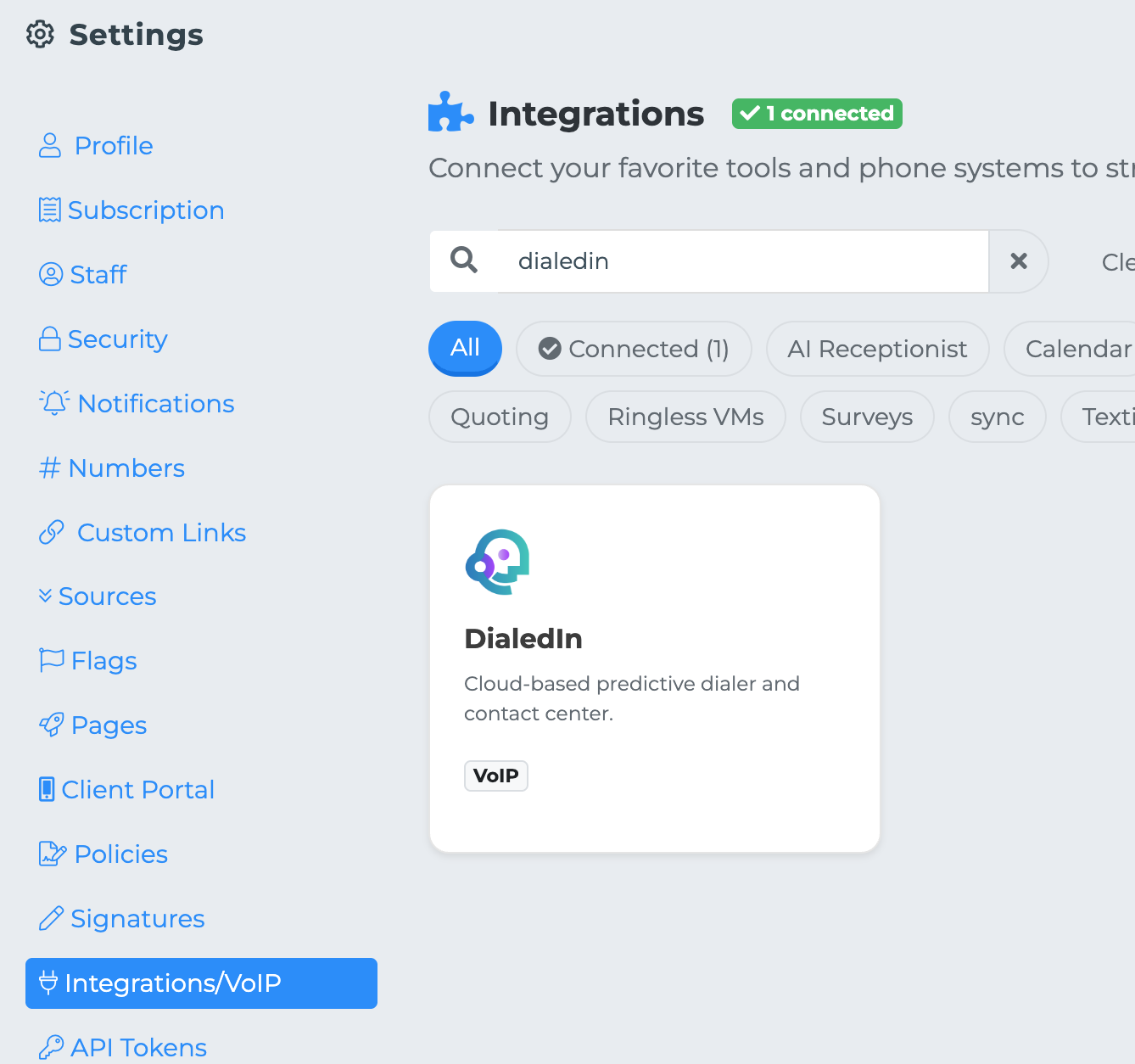Screen dimensions: 1135x1064
Task: Click the Profile person icon
Action: point(50,146)
